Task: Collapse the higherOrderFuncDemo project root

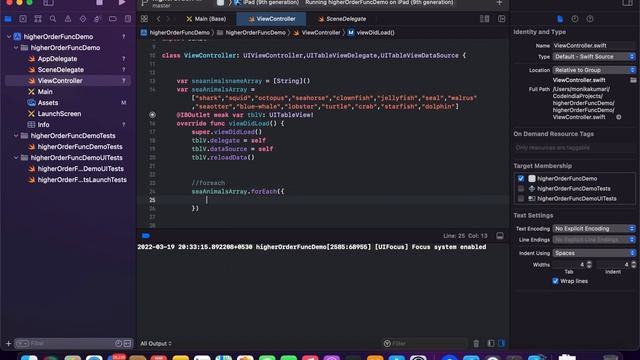Action: click(x=9, y=37)
